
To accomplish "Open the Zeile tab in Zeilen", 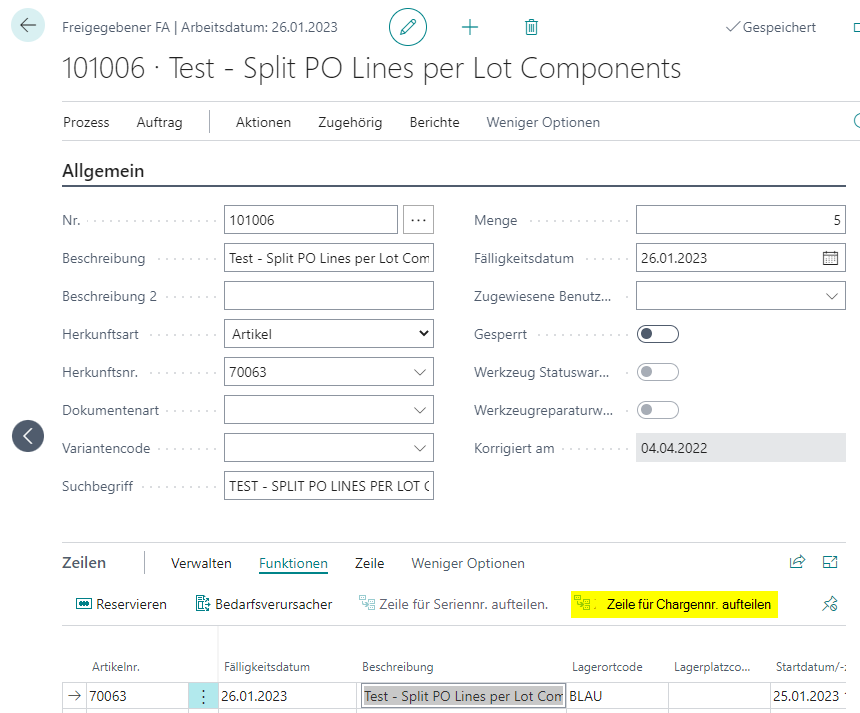I will 369,563.
